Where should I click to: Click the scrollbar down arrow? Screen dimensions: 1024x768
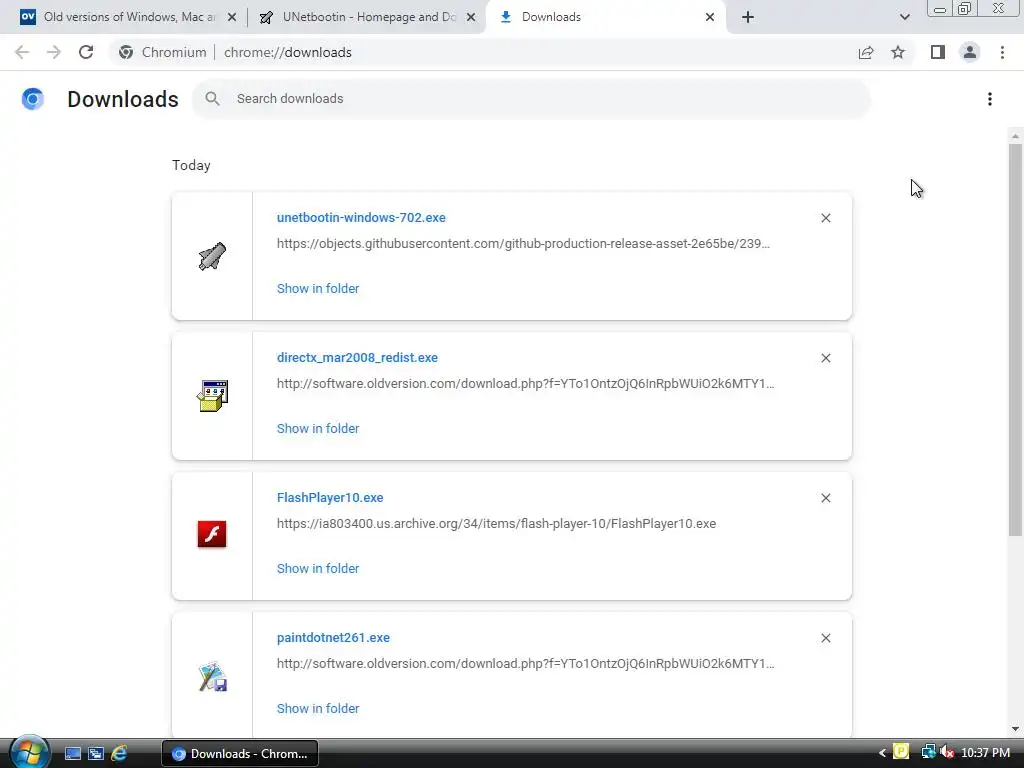point(1015,729)
